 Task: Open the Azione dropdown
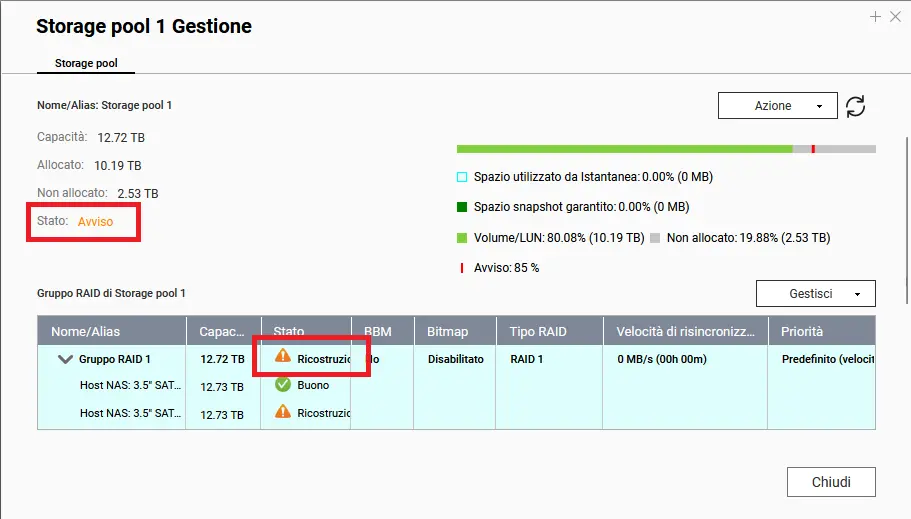[x=777, y=106]
